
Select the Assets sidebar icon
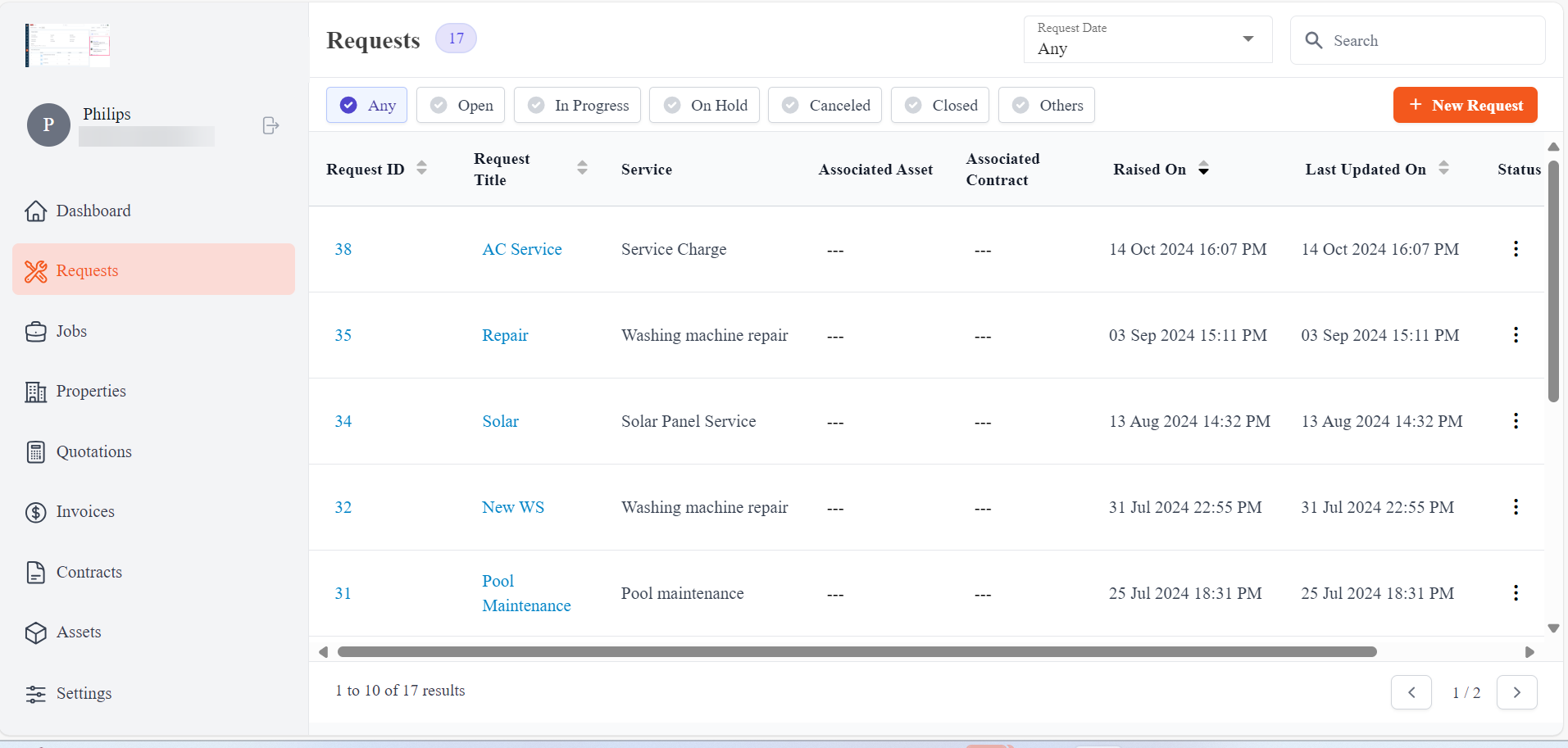tap(36, 632)
